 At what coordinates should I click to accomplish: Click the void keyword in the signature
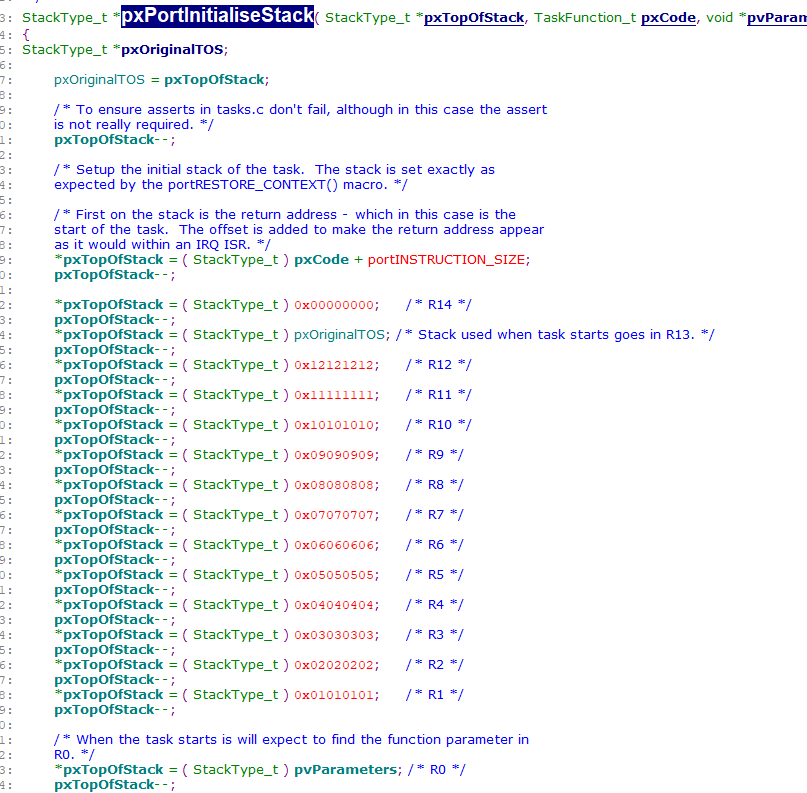click(x=720, y=18)
